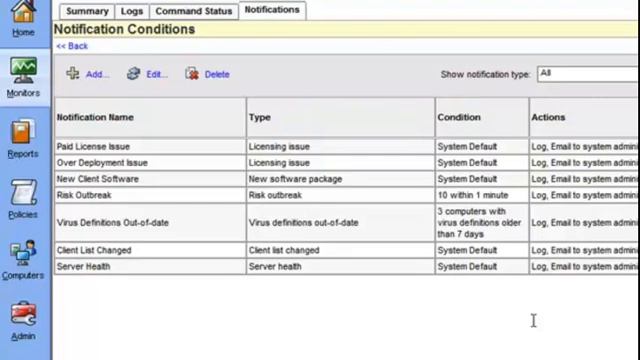Open the Computers sidebar icon

click(23, 253)
